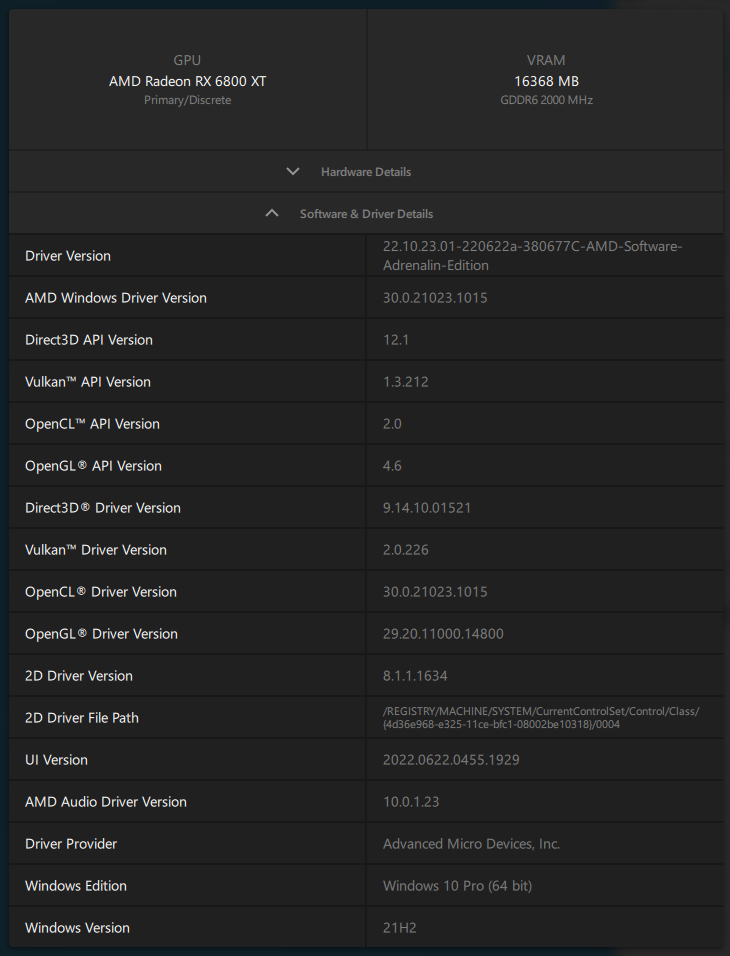Select the Adrenalin-Edition driver version value
This screenshot has height=956, width=730.
[x=532, y=256]
